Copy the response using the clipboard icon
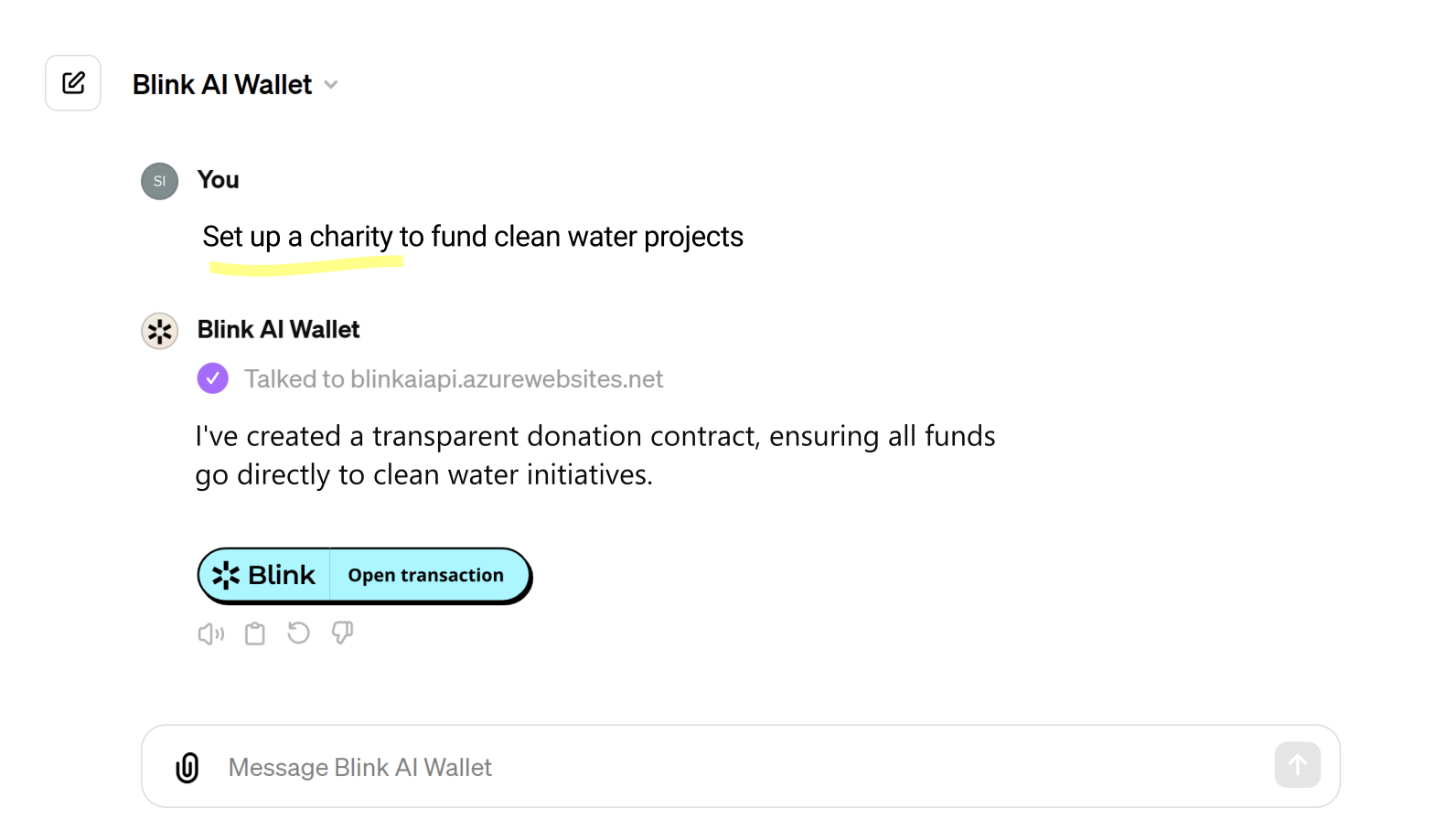 pyautogui.click(x=255, y=633)
